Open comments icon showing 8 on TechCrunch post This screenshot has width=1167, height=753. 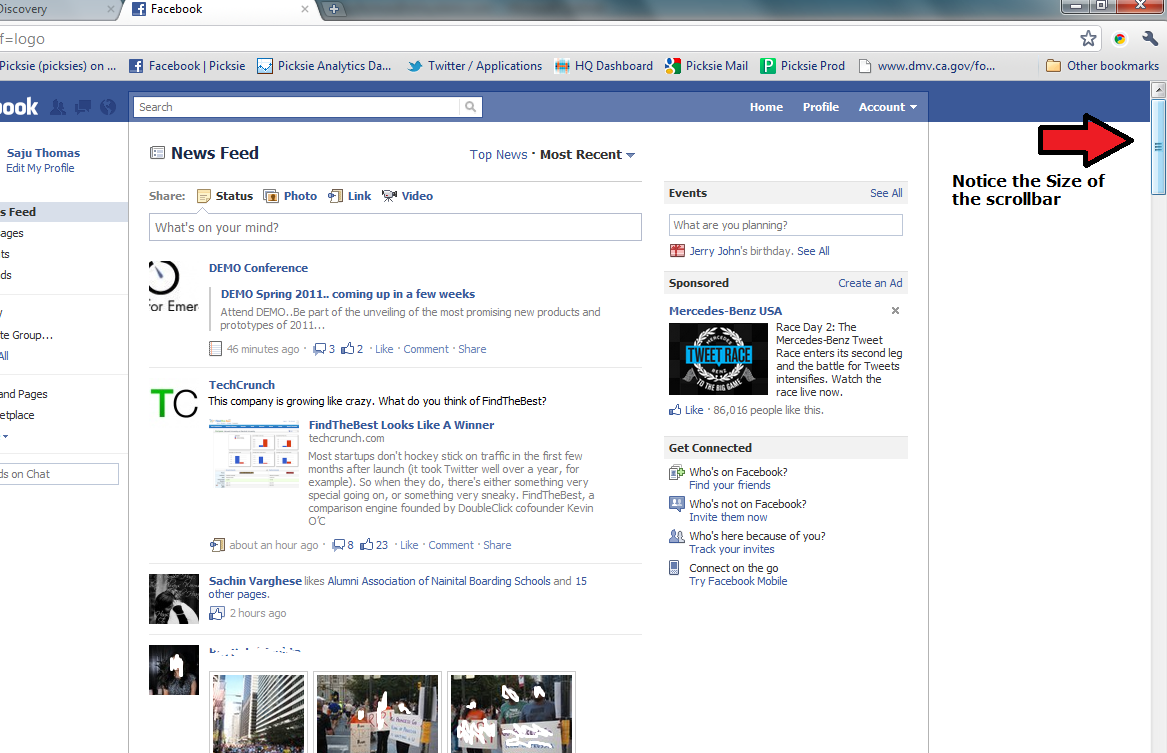pyautogui.click(x=339, y=545)
